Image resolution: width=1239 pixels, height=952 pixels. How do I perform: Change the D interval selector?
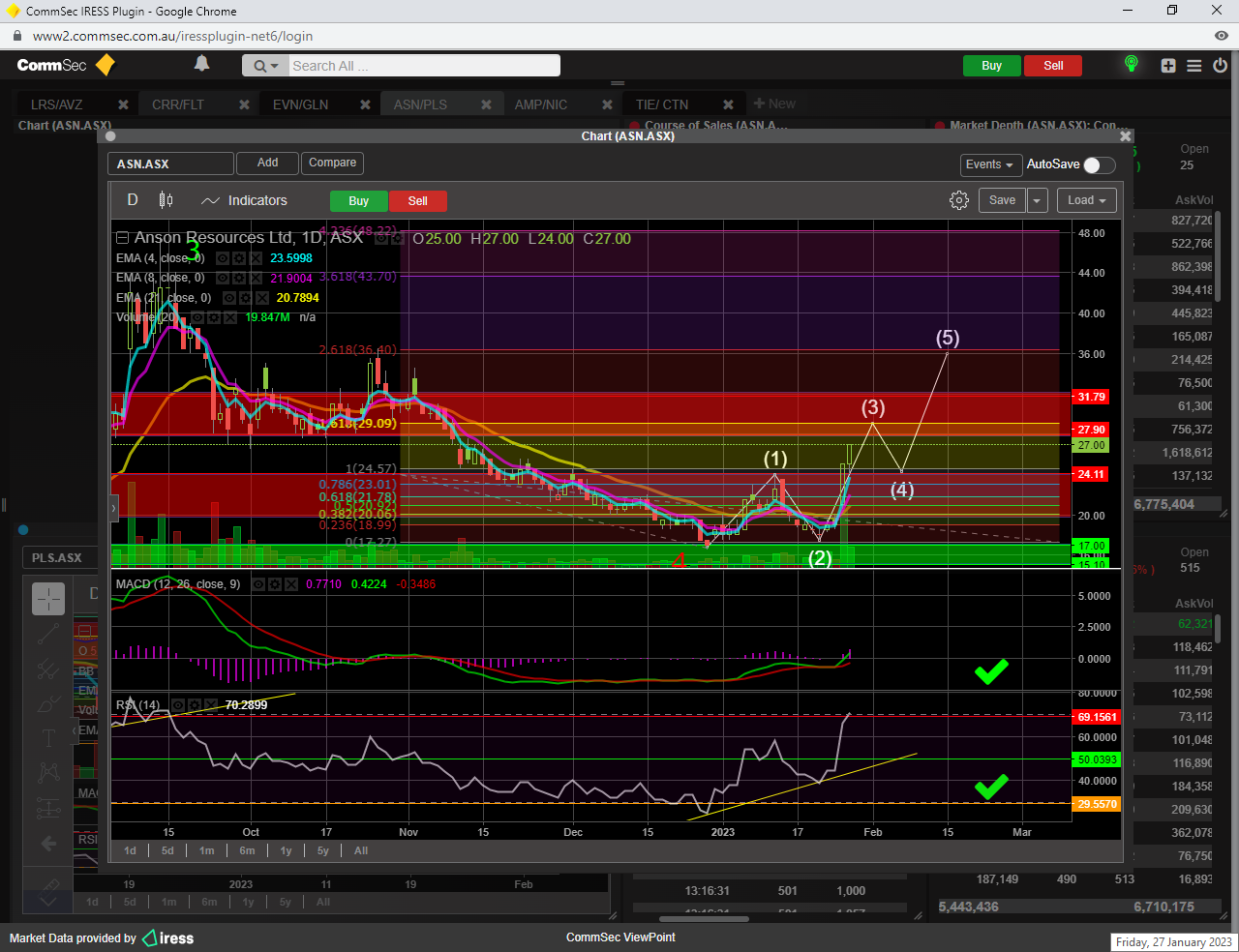coord(133,200)
